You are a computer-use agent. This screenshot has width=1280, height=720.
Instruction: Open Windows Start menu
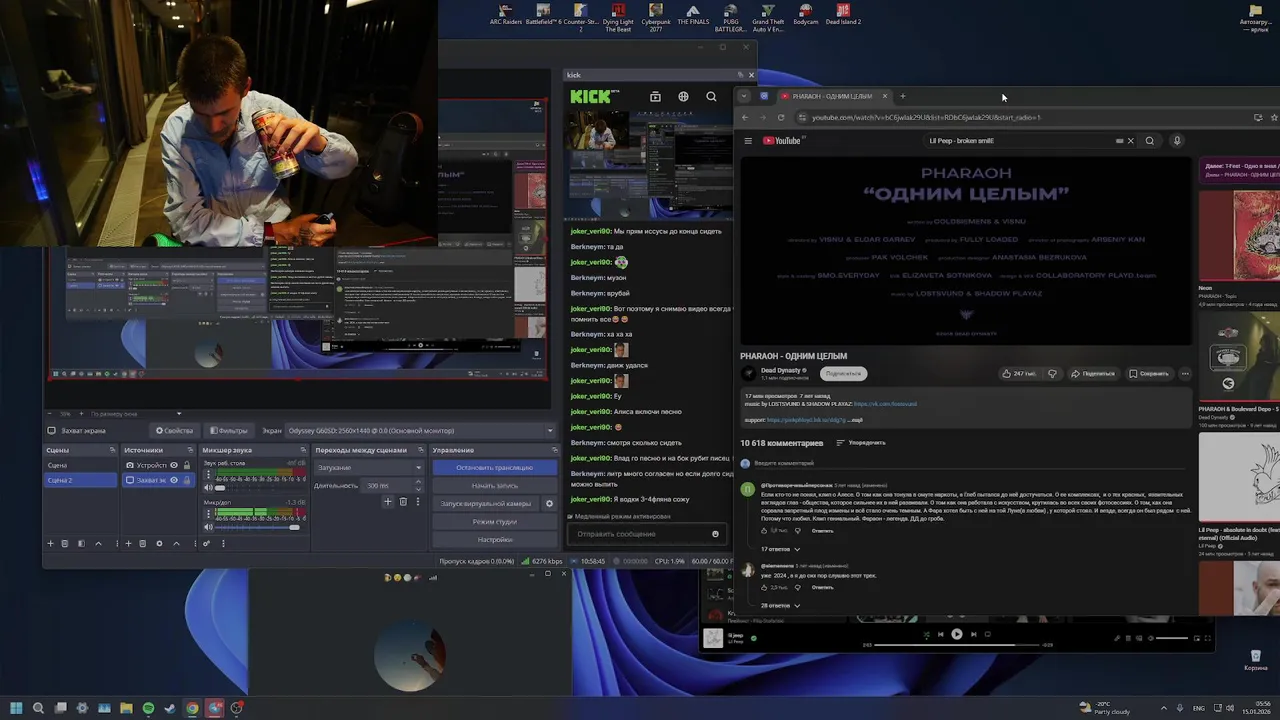[16, 708]
